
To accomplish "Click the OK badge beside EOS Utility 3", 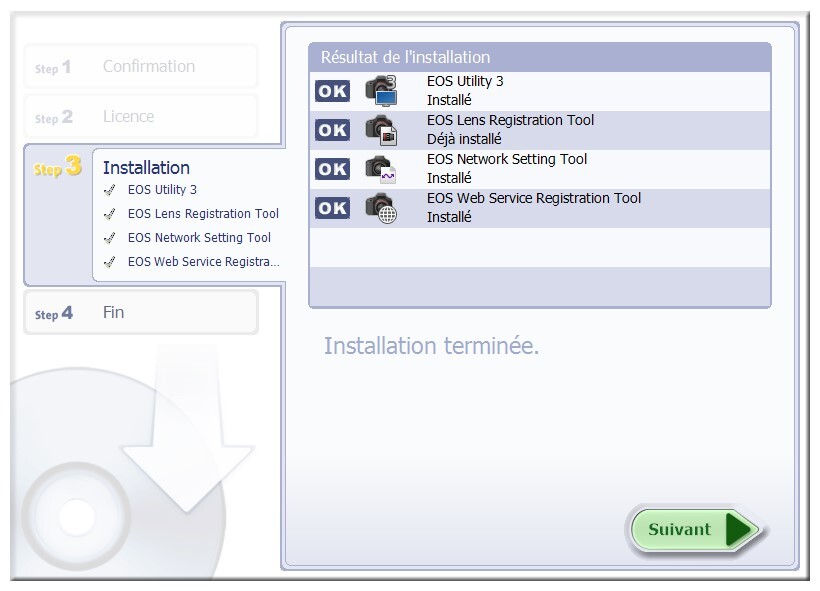I will [333, 91].
